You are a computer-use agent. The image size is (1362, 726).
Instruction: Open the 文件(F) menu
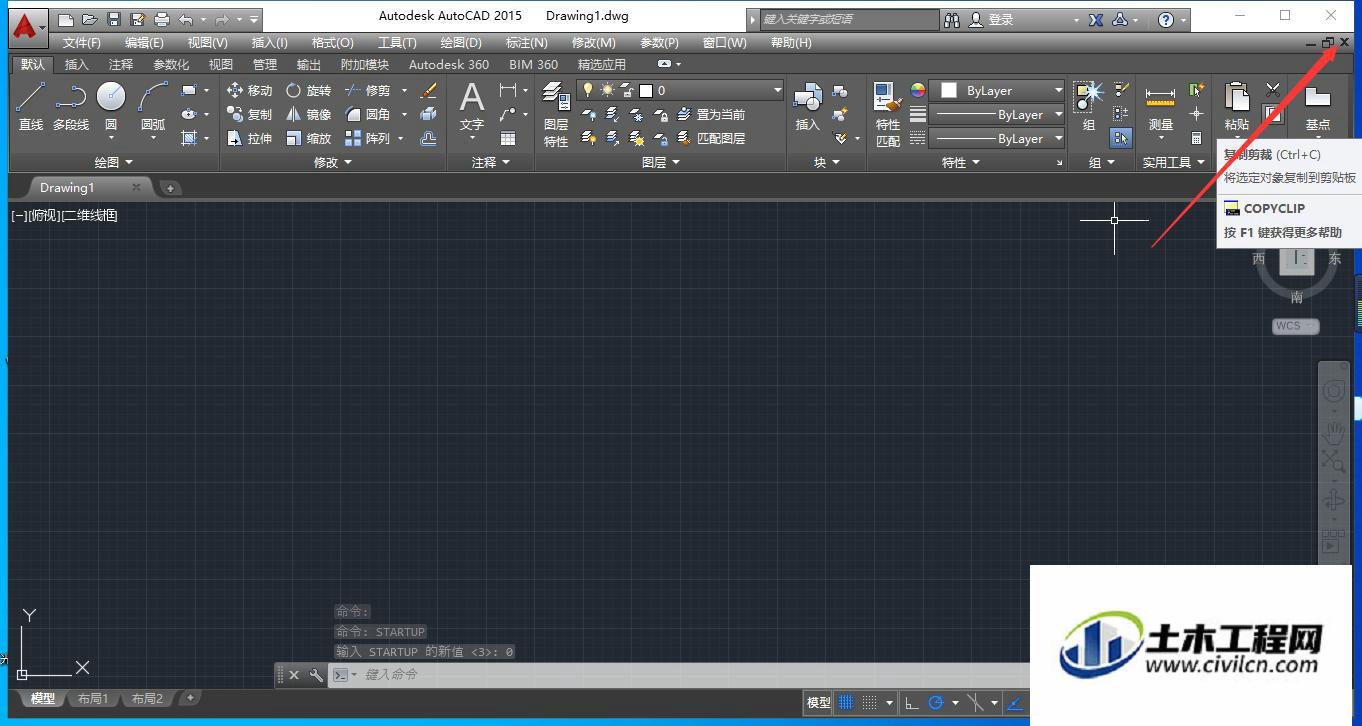point(82,43)
